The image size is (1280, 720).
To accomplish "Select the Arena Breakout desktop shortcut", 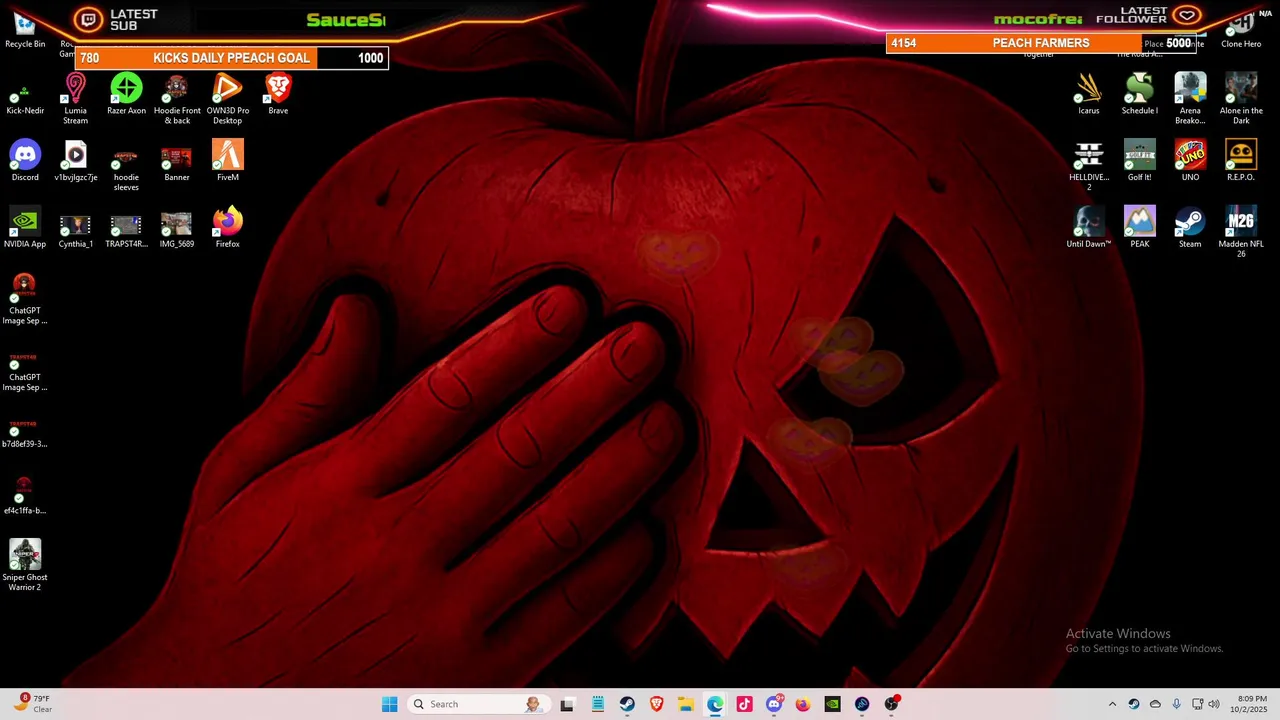I will [1190, 99].
